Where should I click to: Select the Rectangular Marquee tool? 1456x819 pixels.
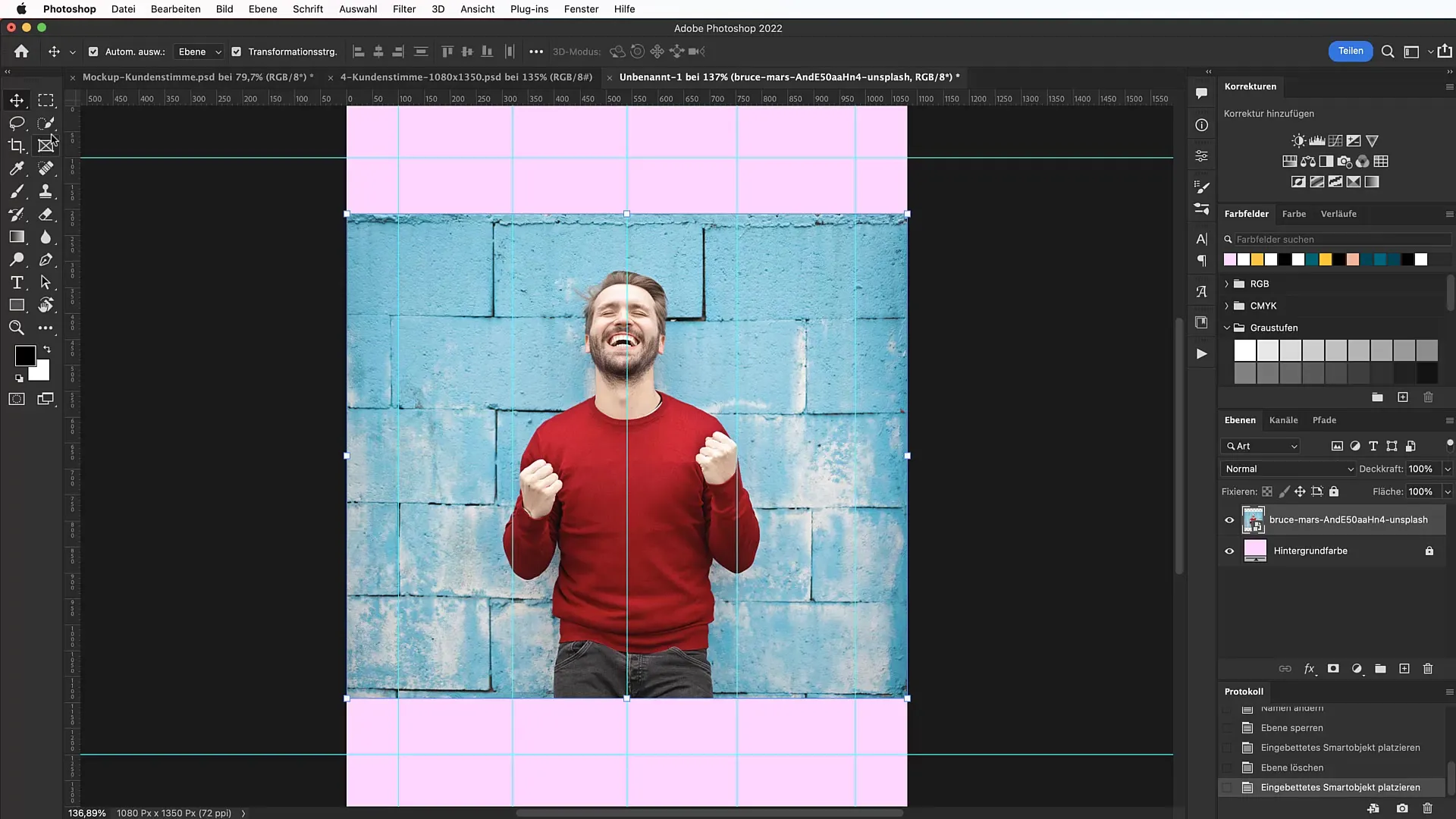[46, 100]
